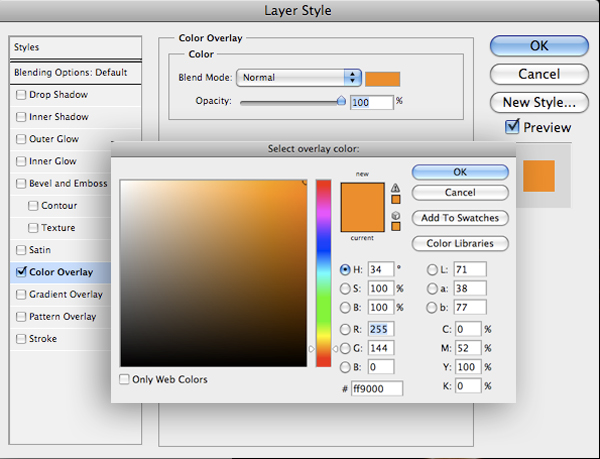Viewport: 600px width, 459px height.
Task: Click the Lab b field showing 77
Action: [x=470, y=307]
